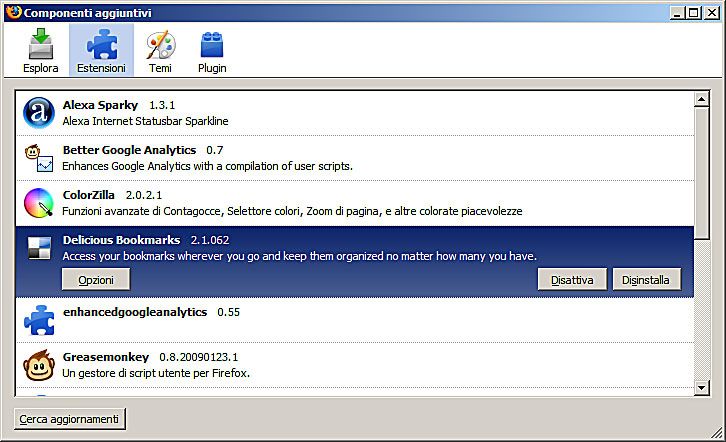Open the Temi palette icon

click(160, 45)
